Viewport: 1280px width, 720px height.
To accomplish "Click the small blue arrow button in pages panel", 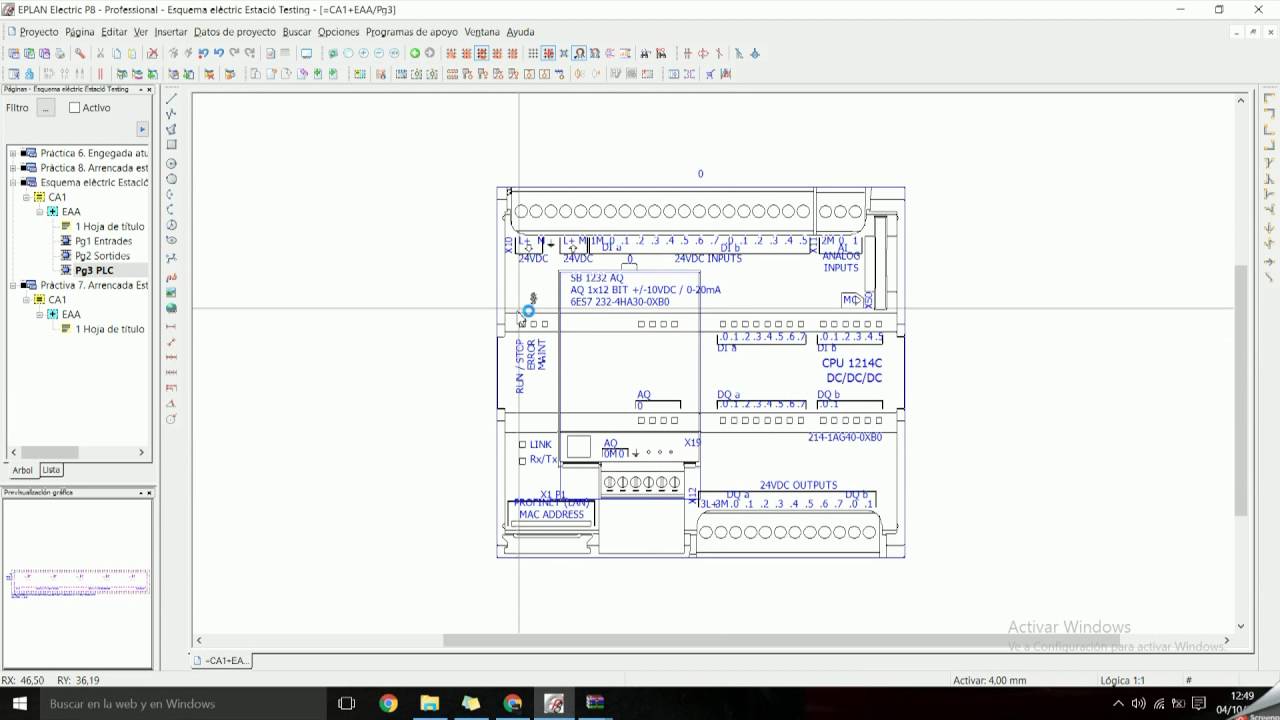I will [x=142, y=129].
